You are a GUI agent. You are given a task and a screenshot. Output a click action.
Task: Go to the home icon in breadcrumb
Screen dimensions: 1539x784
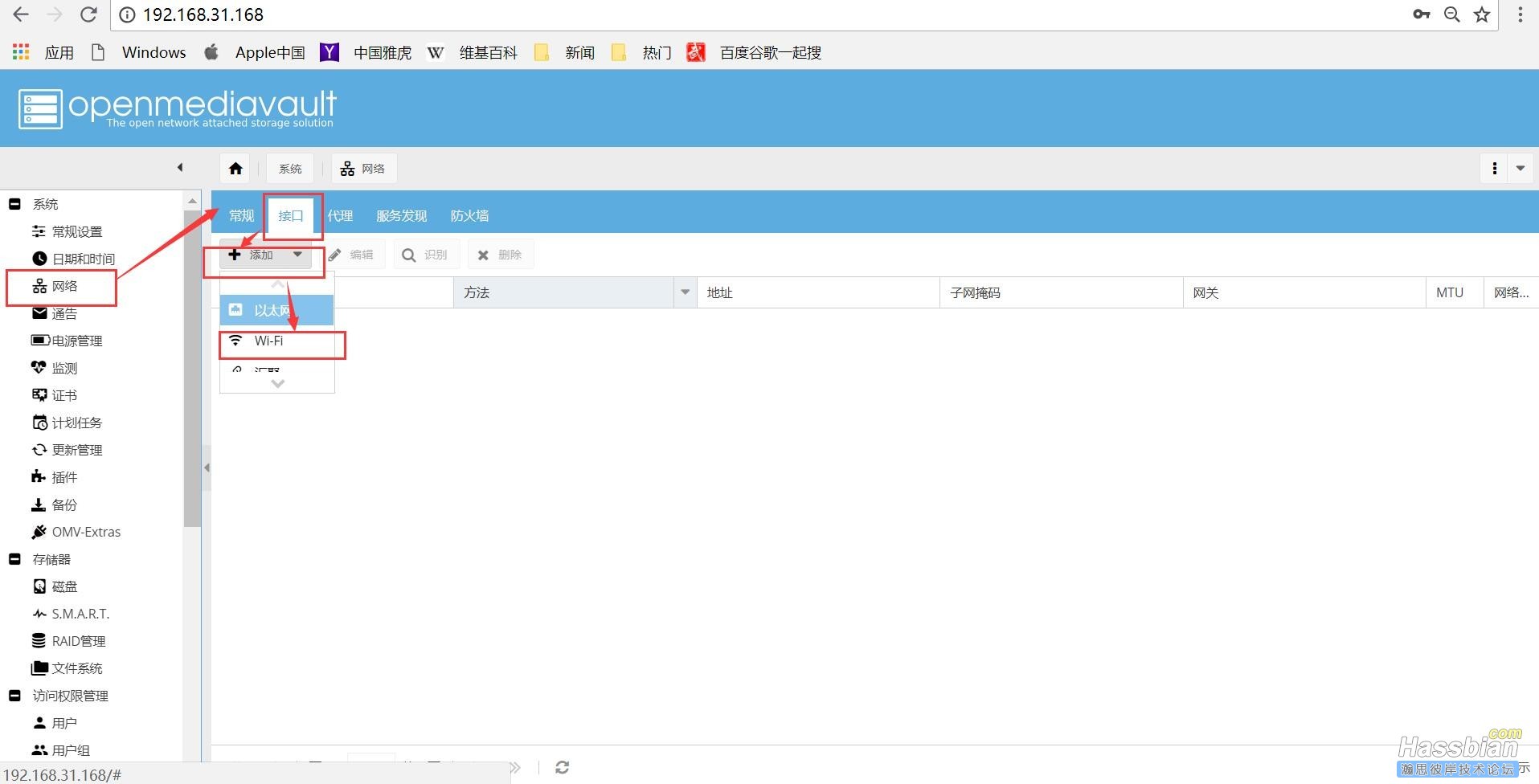(x=235, y=168)
